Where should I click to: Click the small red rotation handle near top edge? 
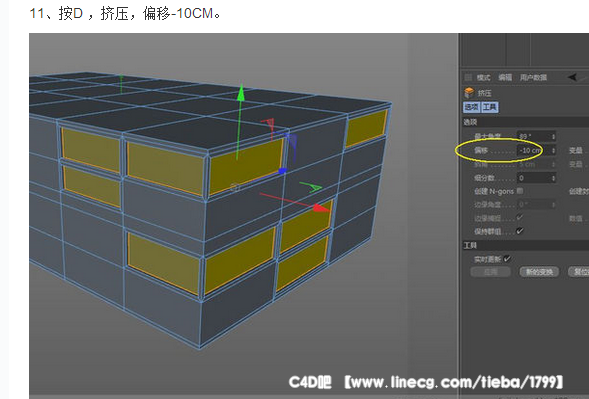[268, 124]
